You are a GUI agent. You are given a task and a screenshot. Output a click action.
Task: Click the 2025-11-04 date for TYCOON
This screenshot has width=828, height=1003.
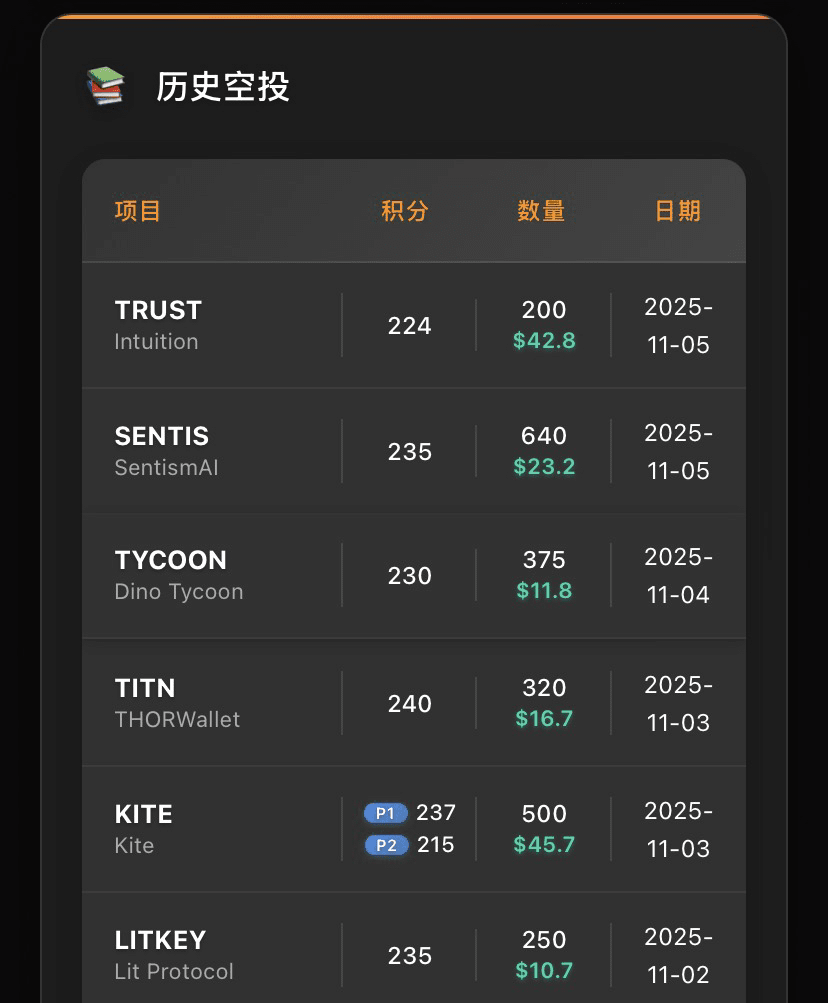tap(678, 576)
